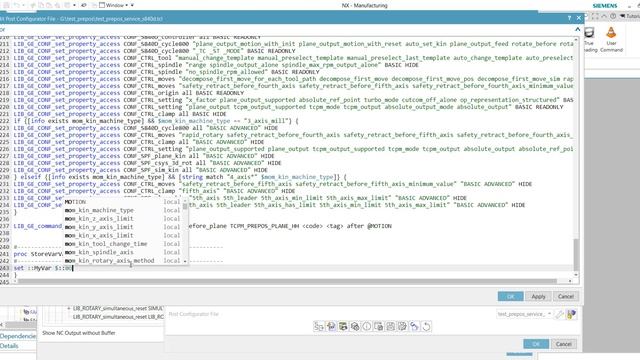Click the blue curved-arrow icon in bottom toolbar
640x360 pixels.
click(414, 327)
